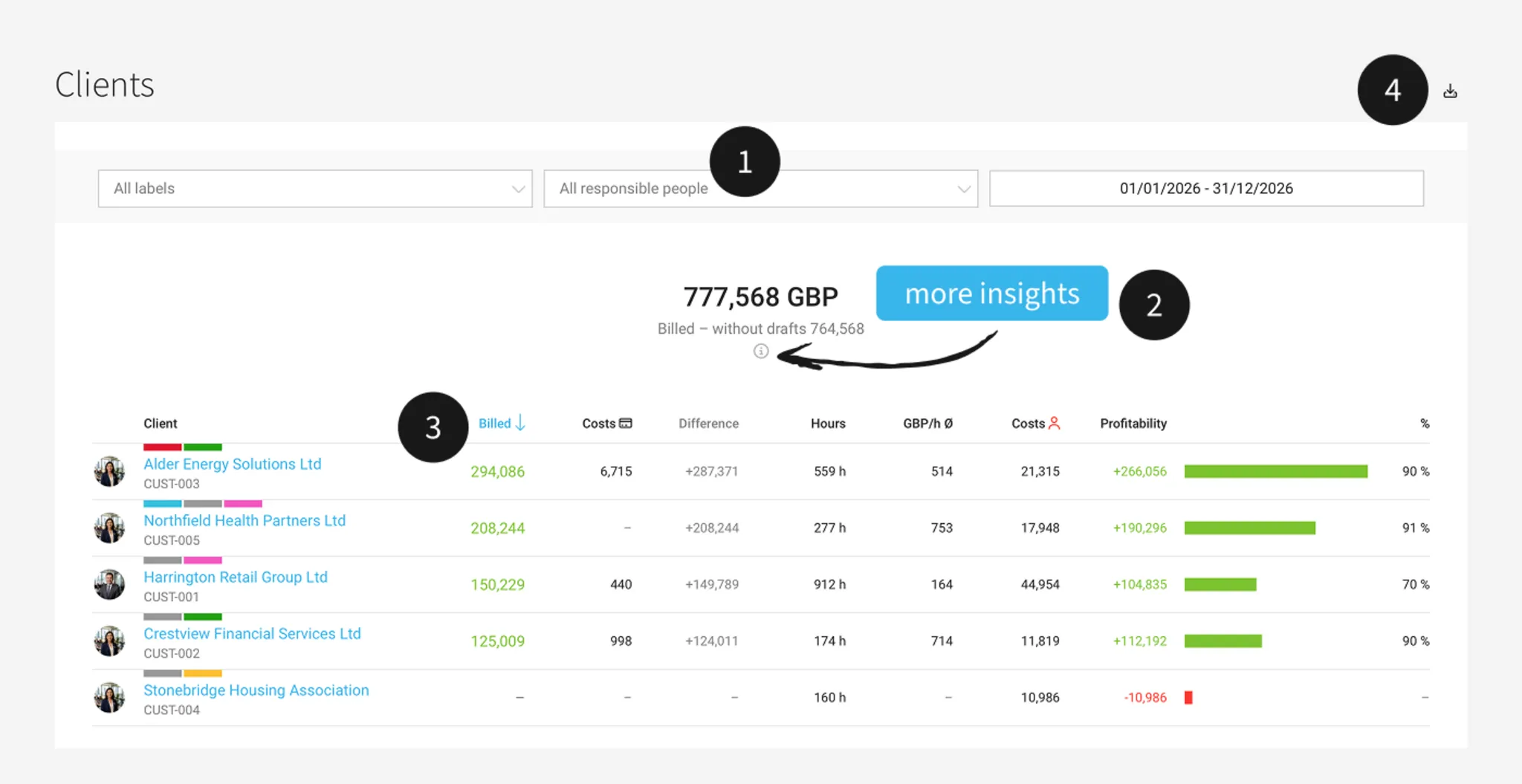Click profitability value +266,056
This screenshot has width=1522, height=784.
1139,471
